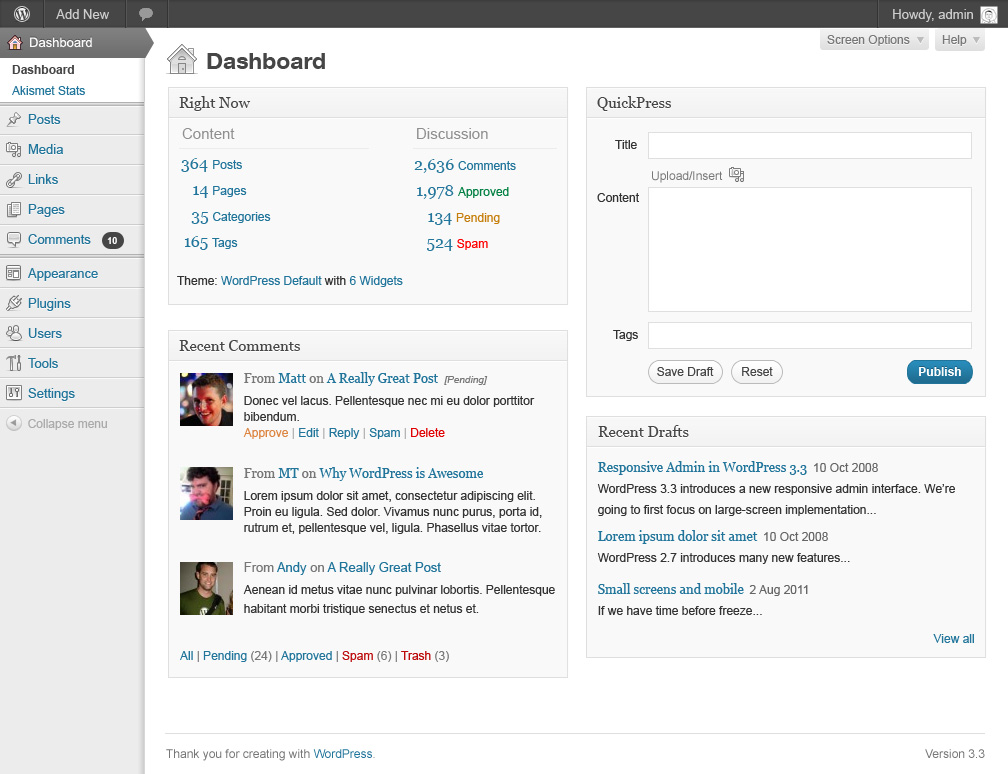Viewport: 1008px width, 774px height.
Task: View the 134 Pending comments link
Action: pyautogui.click(x=464, y=218)
